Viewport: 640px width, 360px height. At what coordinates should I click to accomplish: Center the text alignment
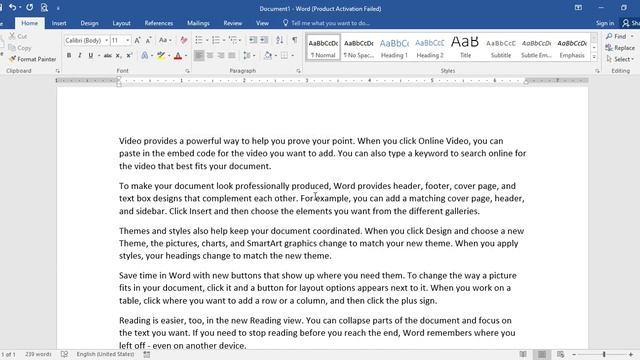pyautogui.click(x=210, y=56)
